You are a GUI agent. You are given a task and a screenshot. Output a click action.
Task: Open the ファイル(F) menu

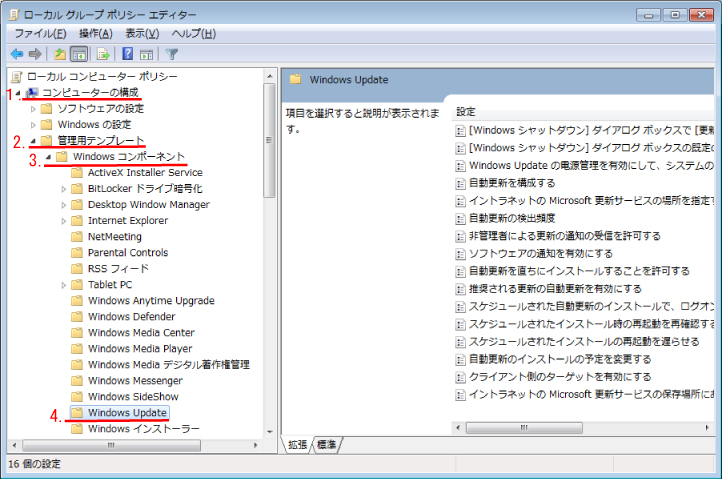pos(41,34)
